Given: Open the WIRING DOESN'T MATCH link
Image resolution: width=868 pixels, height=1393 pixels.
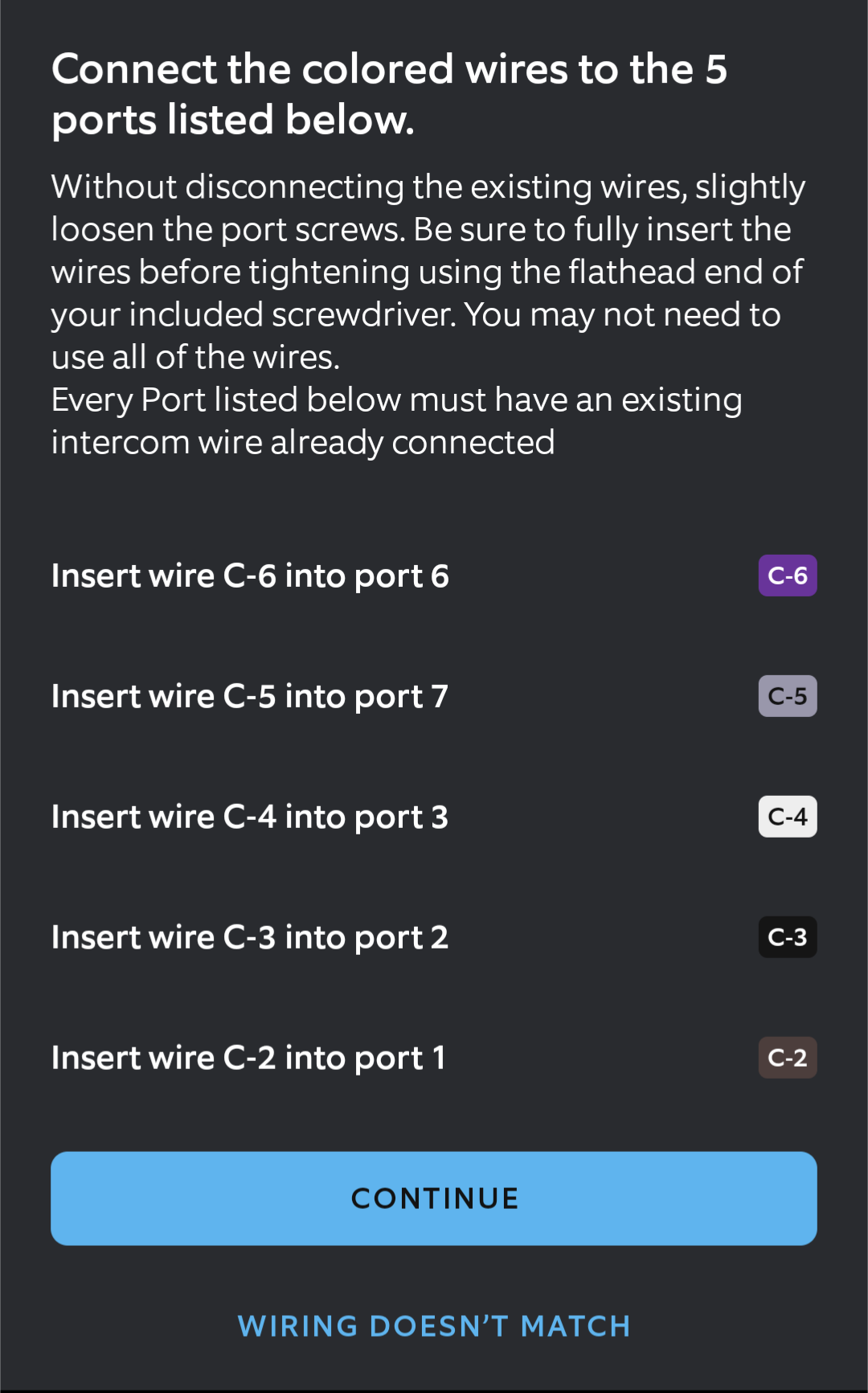Looking at the screenshot, I should coord(434,1326).
